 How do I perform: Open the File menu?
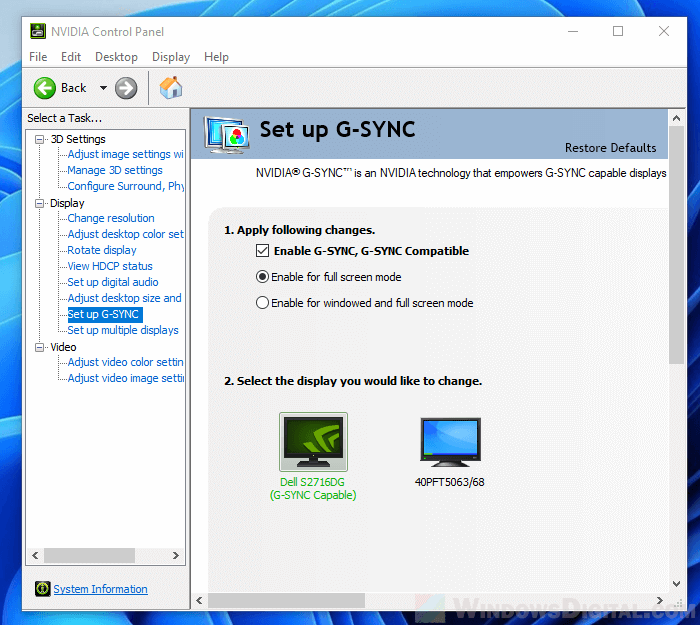(x=38, y=57)
